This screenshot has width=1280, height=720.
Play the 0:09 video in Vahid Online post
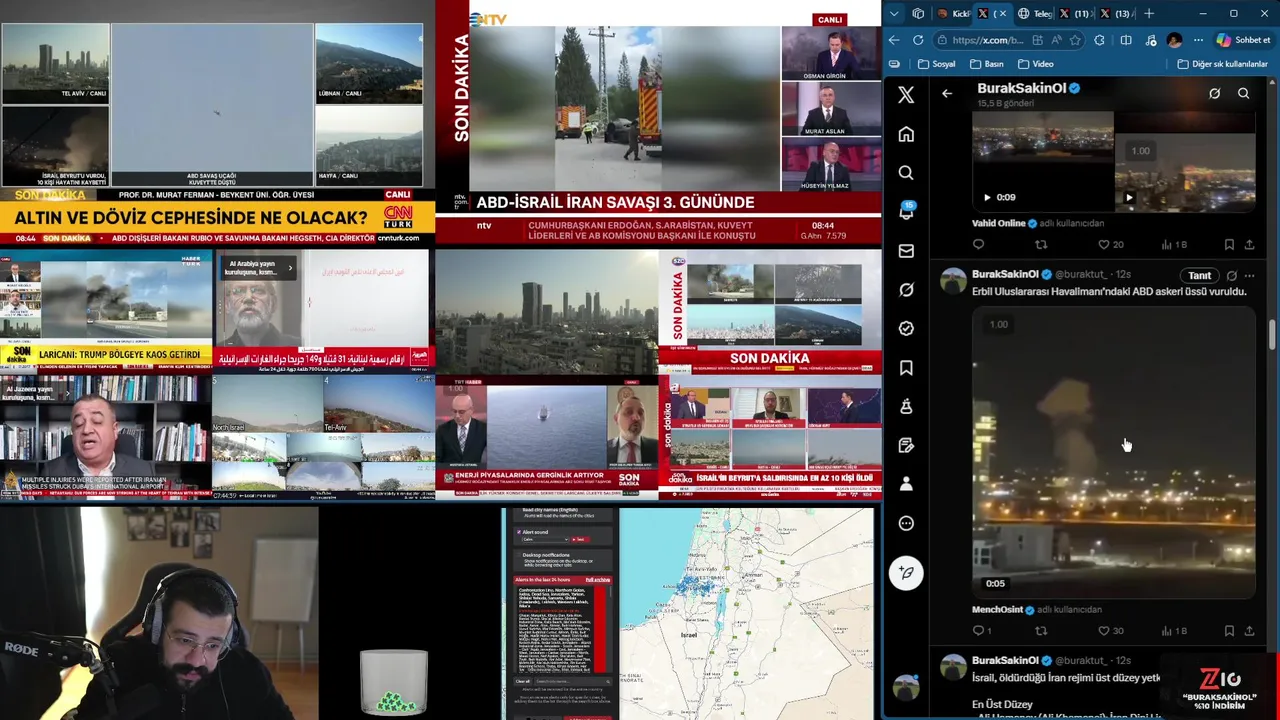(987, 197)
